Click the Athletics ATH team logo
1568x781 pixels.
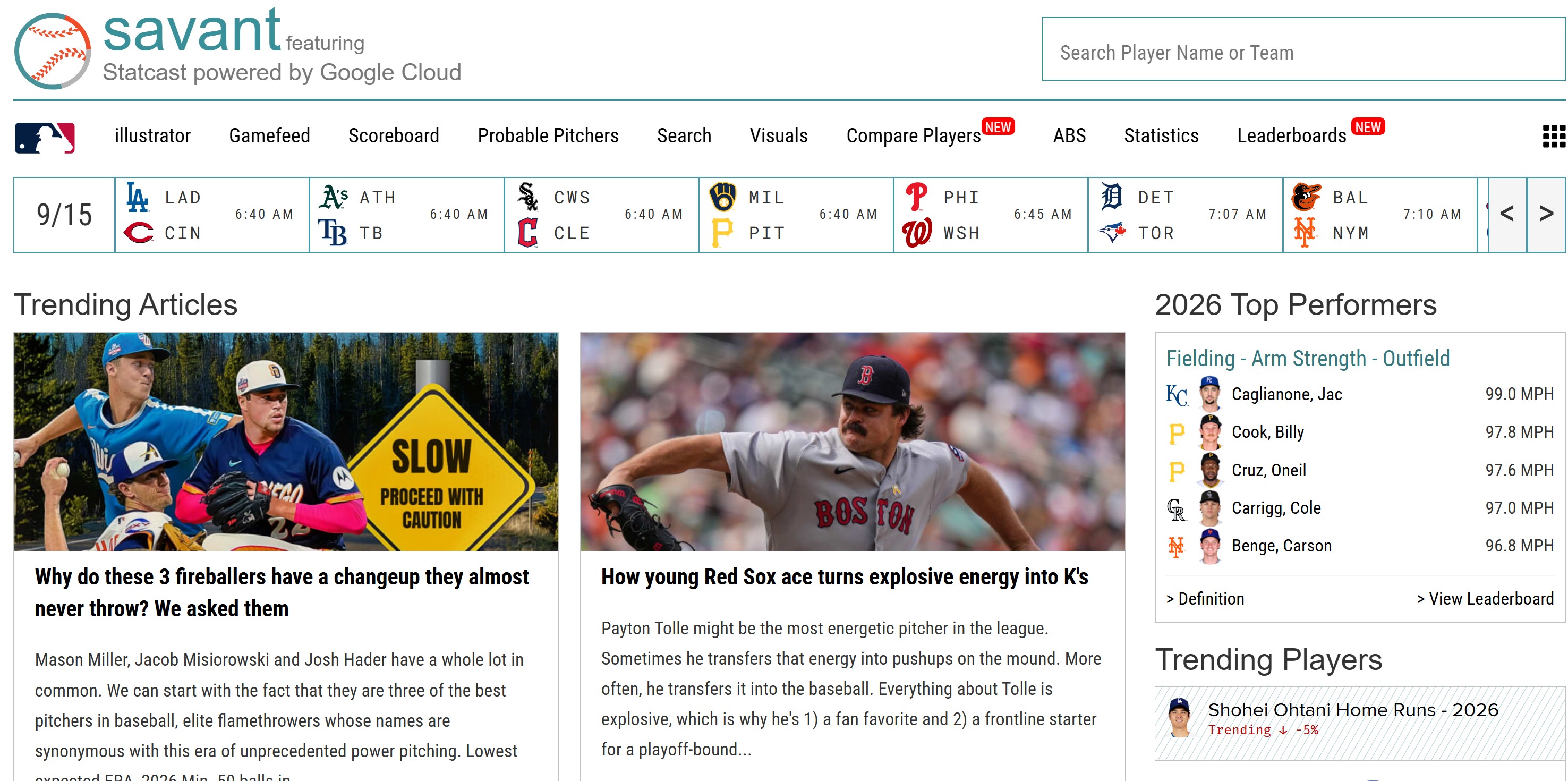pyautogui.click(x=334, y=197)
